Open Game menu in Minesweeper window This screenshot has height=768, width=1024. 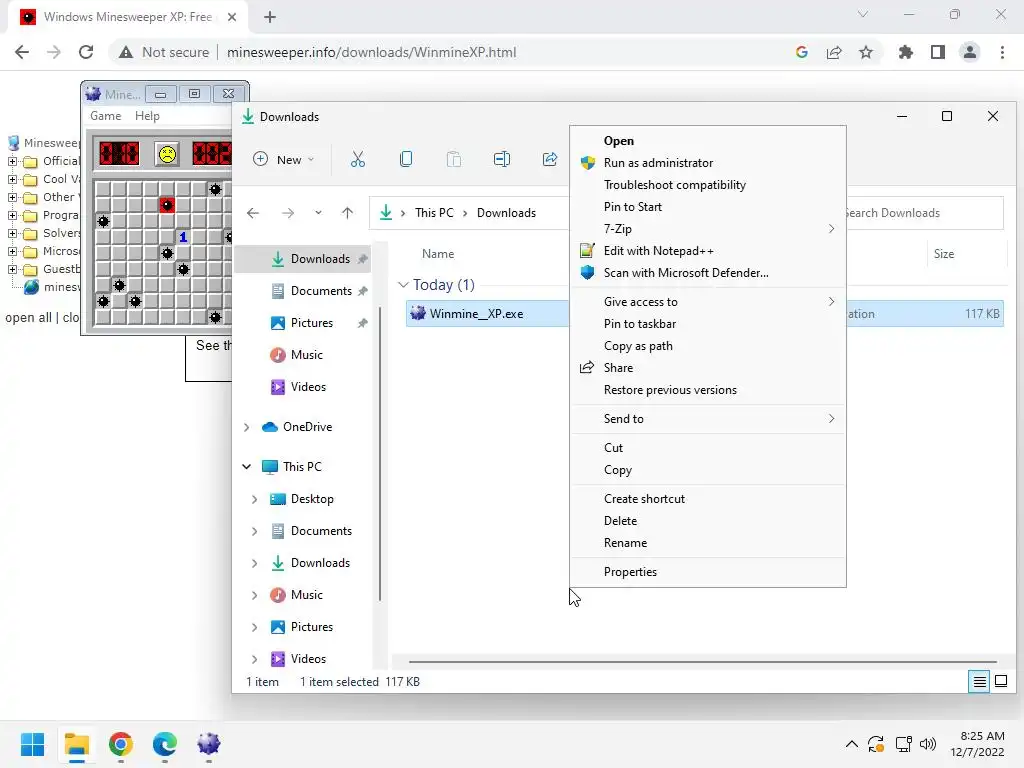pos(106,116)
